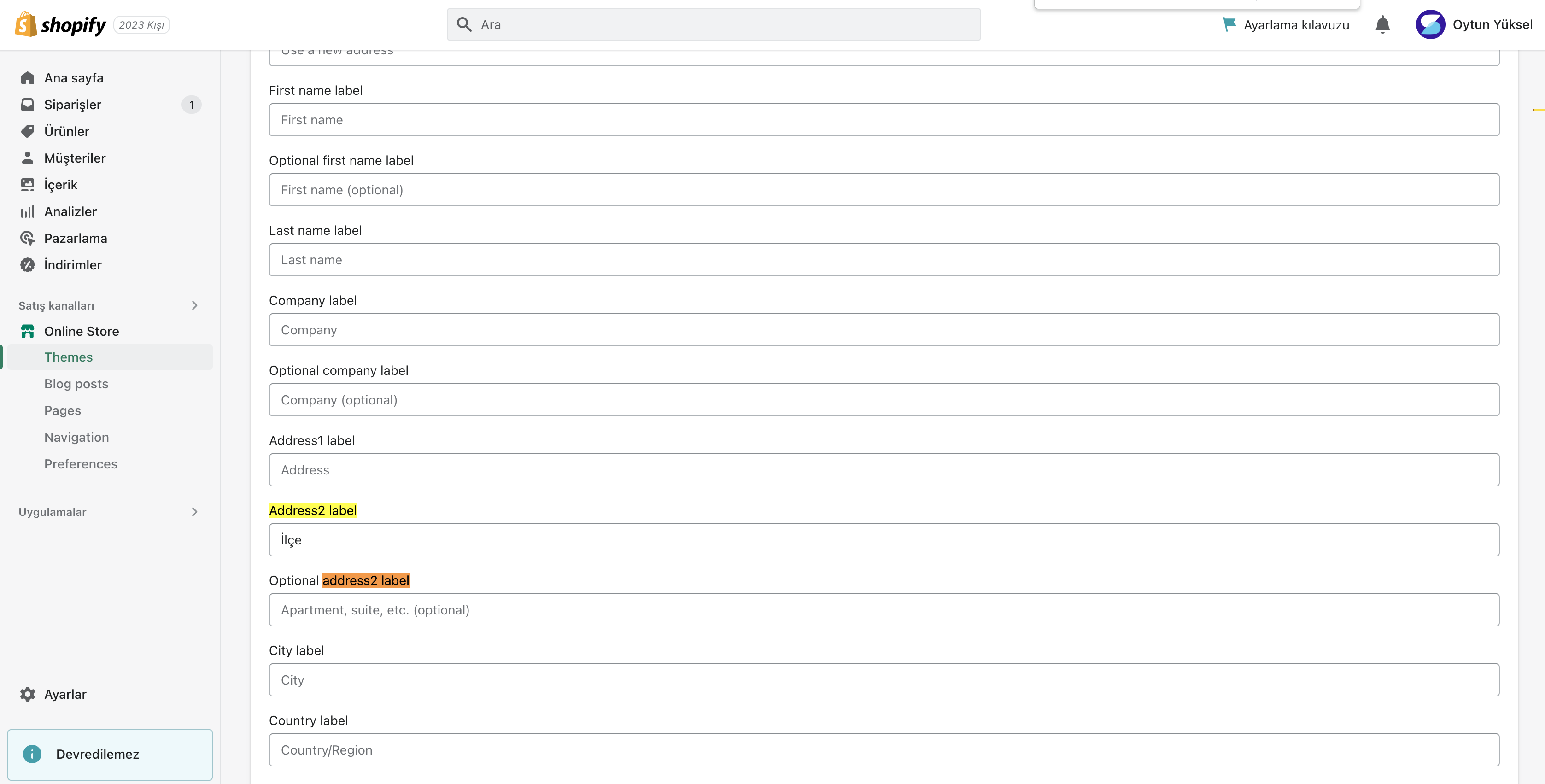Open the İndirimler discounts icon
Screen dimensions: 1545x784
tap(28, 264)
